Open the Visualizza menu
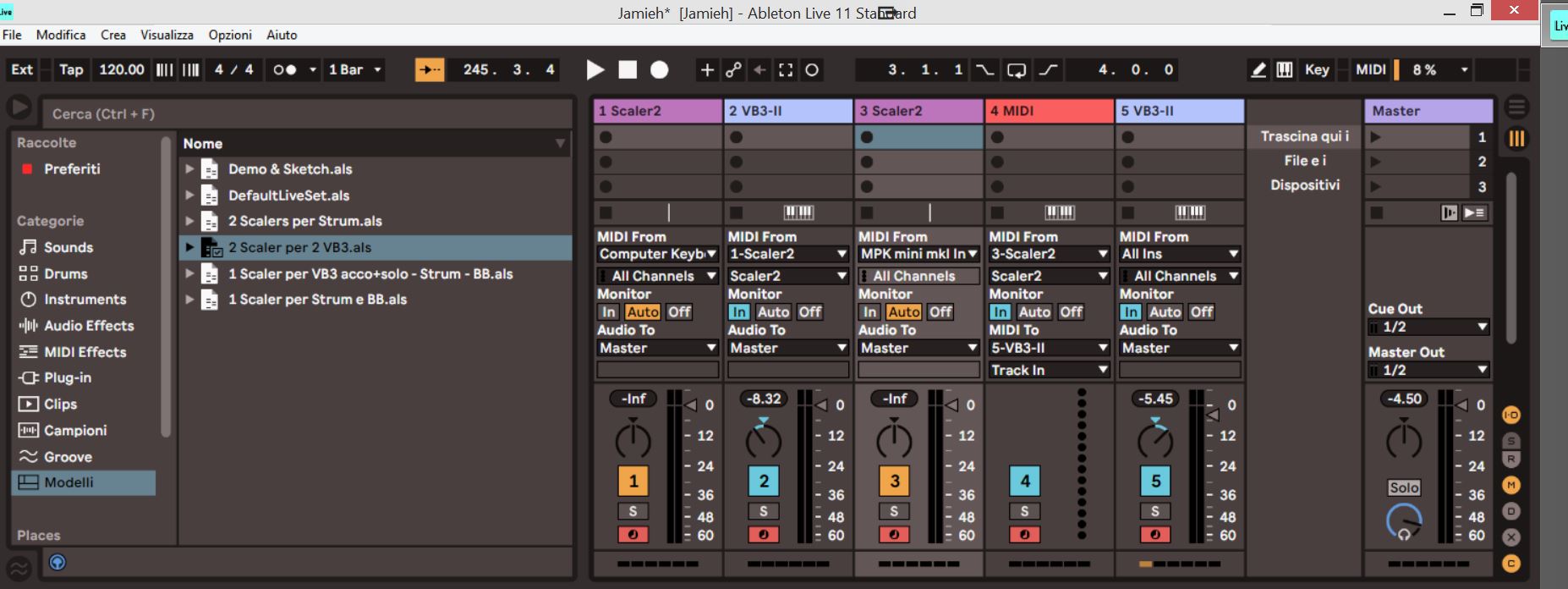 coord(167,35)
